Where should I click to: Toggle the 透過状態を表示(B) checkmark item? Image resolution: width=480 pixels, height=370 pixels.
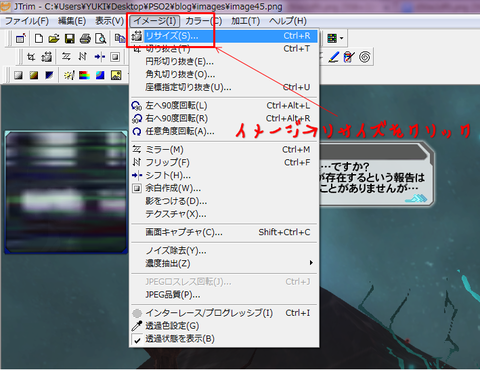(x=224, y=339)
